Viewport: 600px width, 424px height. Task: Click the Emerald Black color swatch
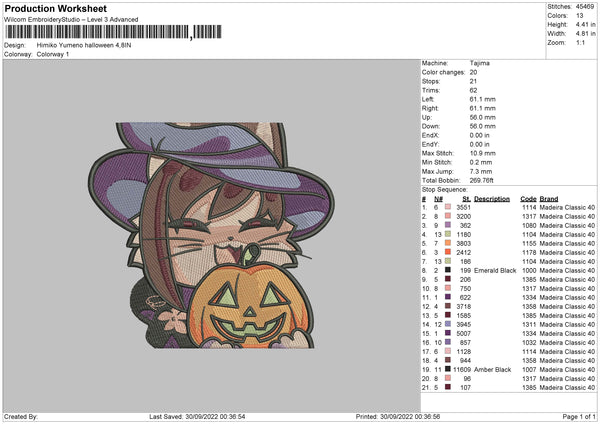click(x=449, y=270)
